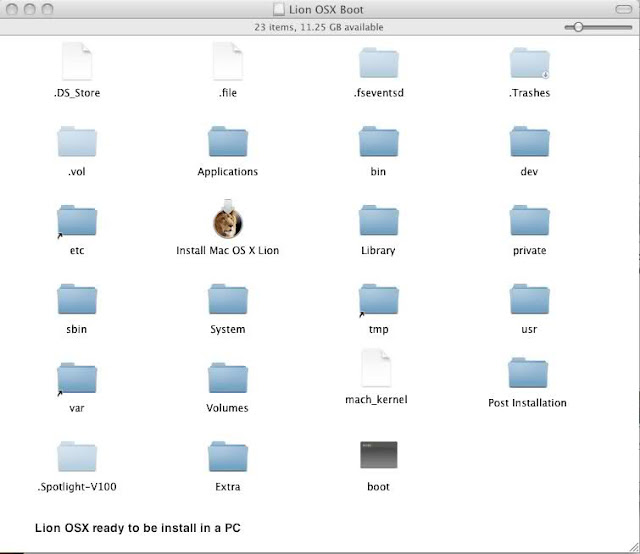Screen dimensions: 640x554
Task: Click the 'Install Mac OS X Lion' label
Action: tap(228, 250)
